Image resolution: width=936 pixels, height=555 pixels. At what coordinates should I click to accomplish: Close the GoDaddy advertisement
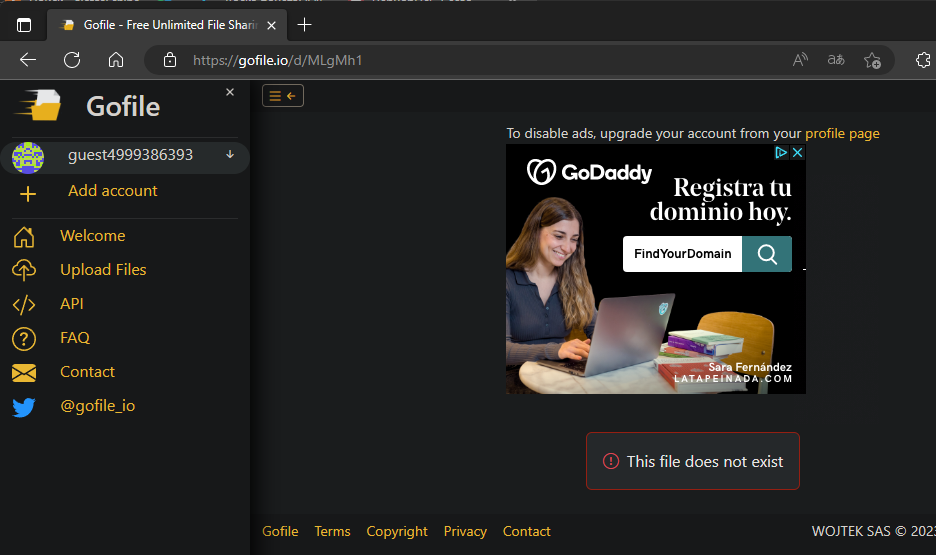coord(797,152)
